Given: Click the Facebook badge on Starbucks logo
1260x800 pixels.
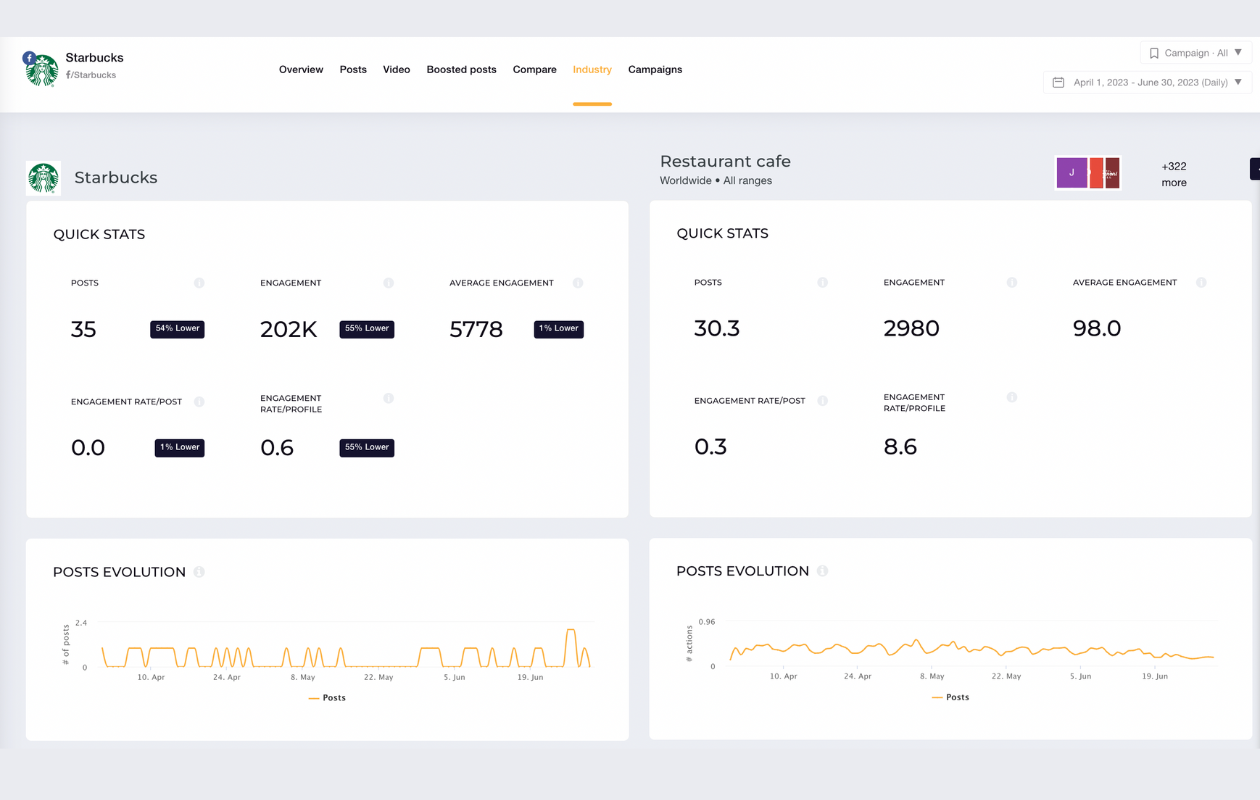Looking at the screenshot, I should point(30,58).
